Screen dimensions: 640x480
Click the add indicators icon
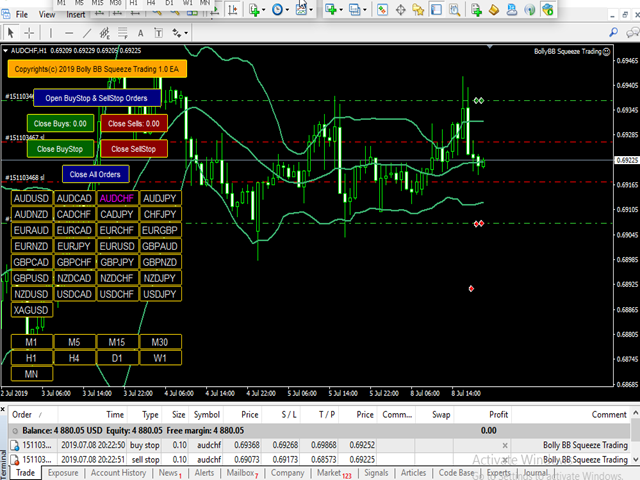coord(254,10)
